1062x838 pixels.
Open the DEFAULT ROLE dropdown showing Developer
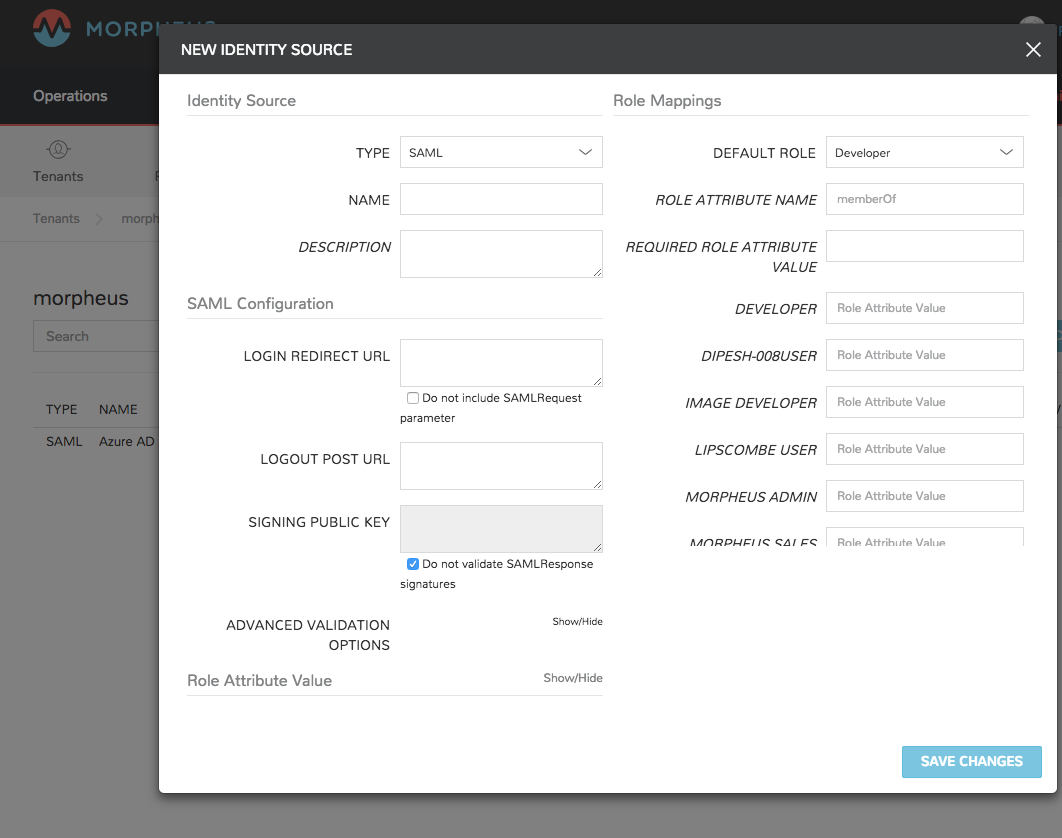tap(925, 152)
